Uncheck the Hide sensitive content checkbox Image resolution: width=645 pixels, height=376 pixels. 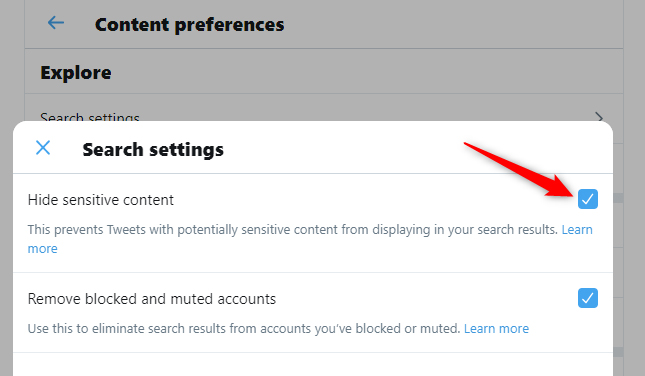tap(587, 199)
